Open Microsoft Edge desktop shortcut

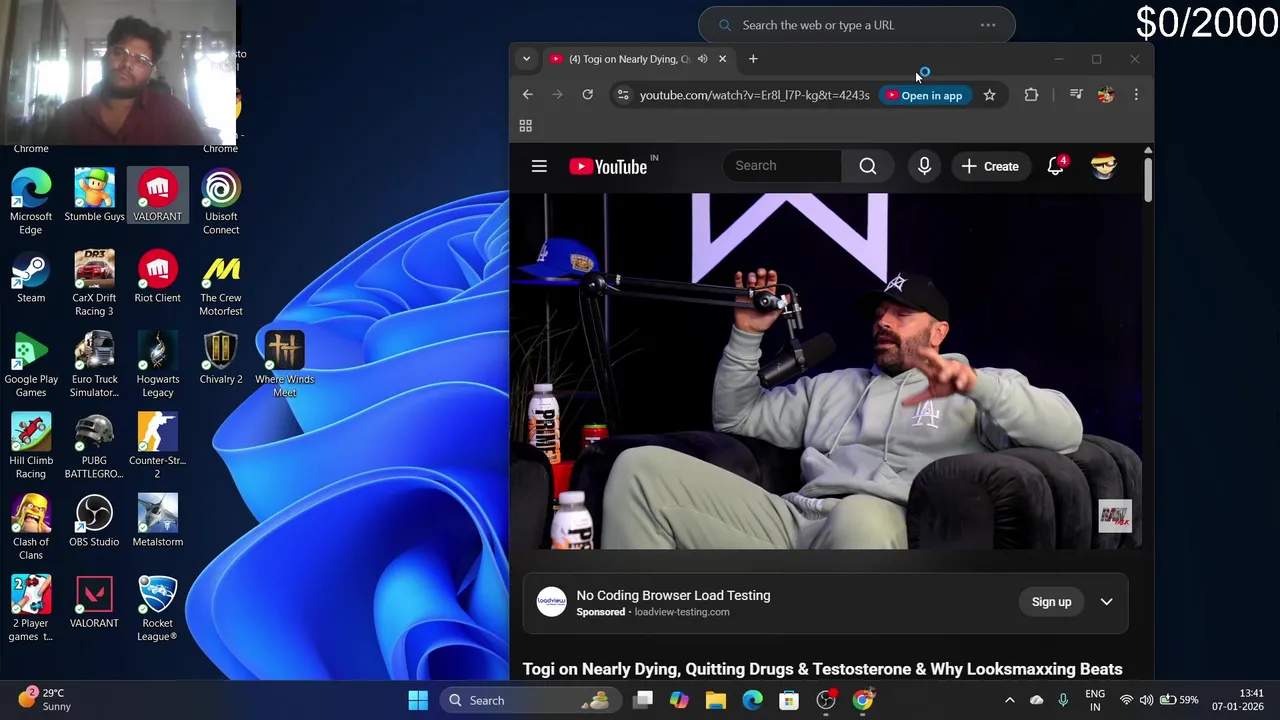tap(31, 202)
